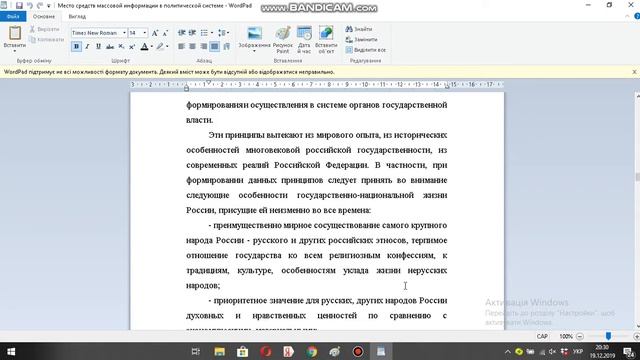The width and height of the screenshot is (640, 360).
Task: Align text to the right
Action: point(204,47)
